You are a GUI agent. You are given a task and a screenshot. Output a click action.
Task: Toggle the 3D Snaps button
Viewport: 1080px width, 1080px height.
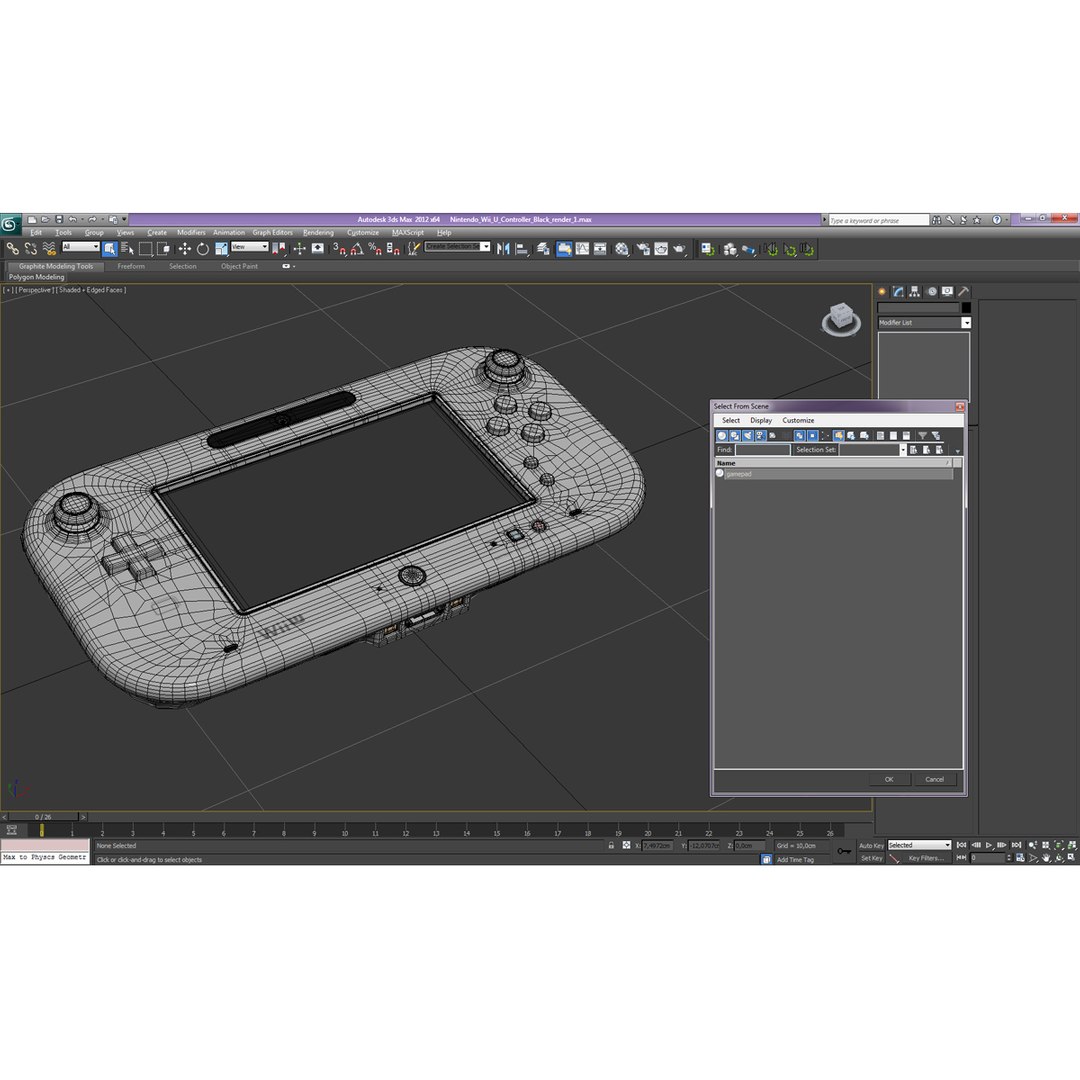point(339,249)
